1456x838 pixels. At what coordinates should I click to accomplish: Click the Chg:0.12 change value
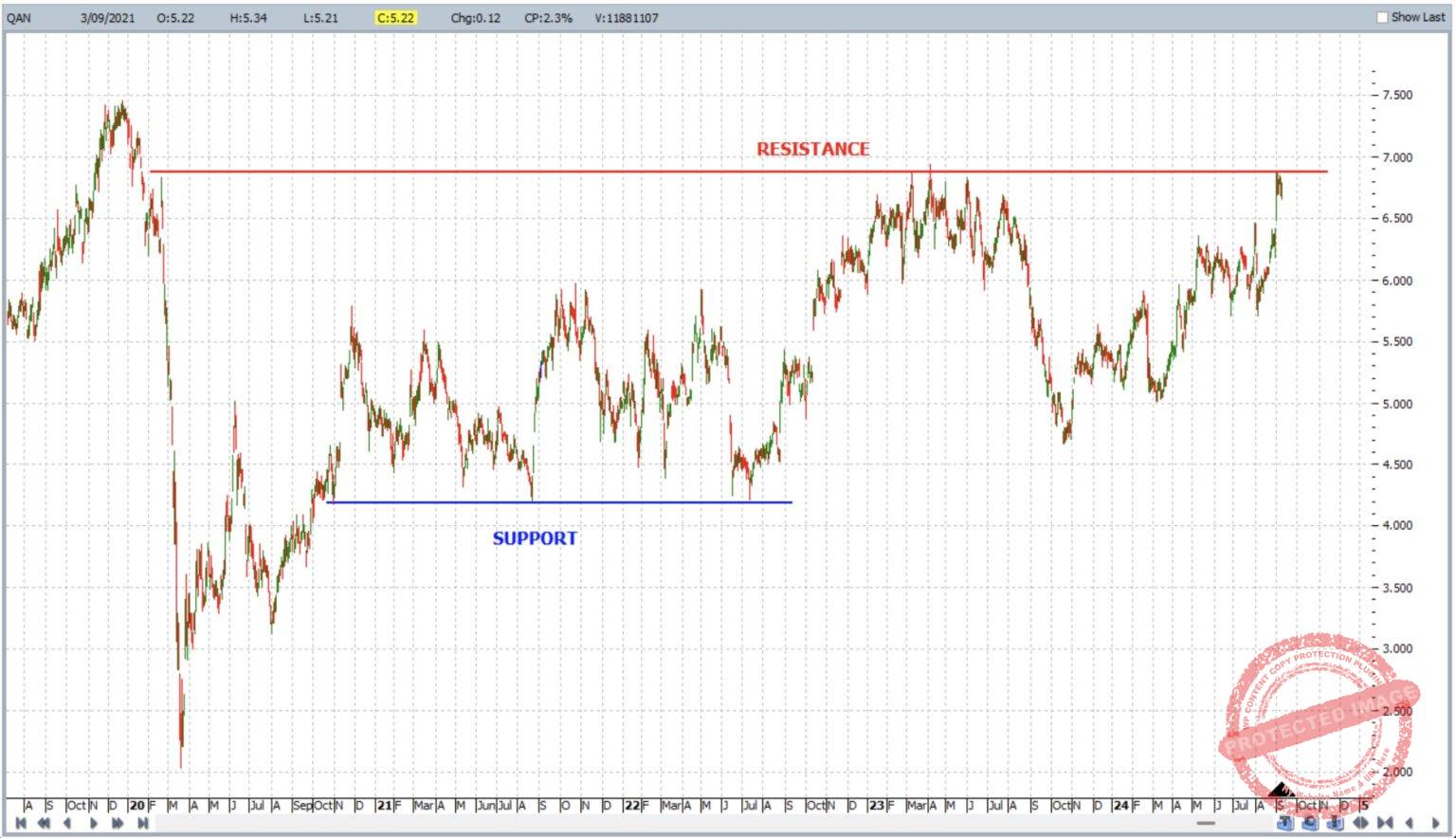(x=475, y=17)
